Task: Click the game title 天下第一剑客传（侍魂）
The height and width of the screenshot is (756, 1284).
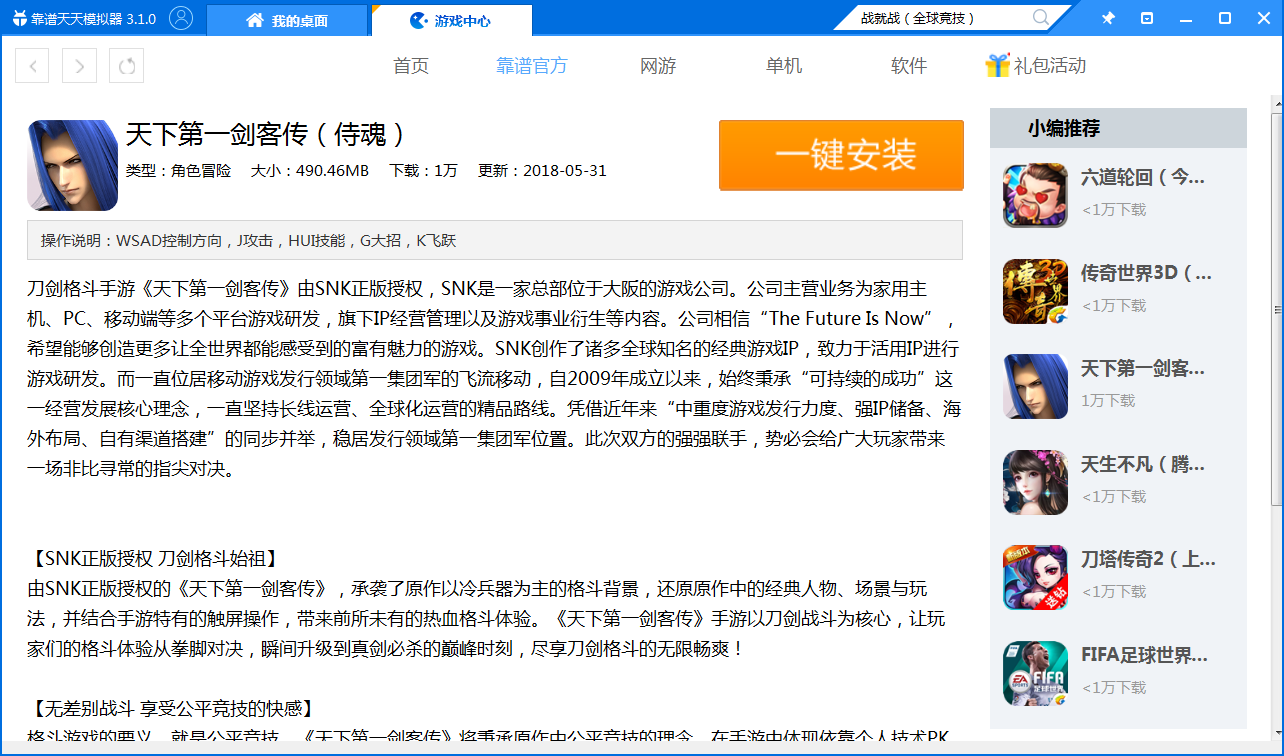Action: 267,135
